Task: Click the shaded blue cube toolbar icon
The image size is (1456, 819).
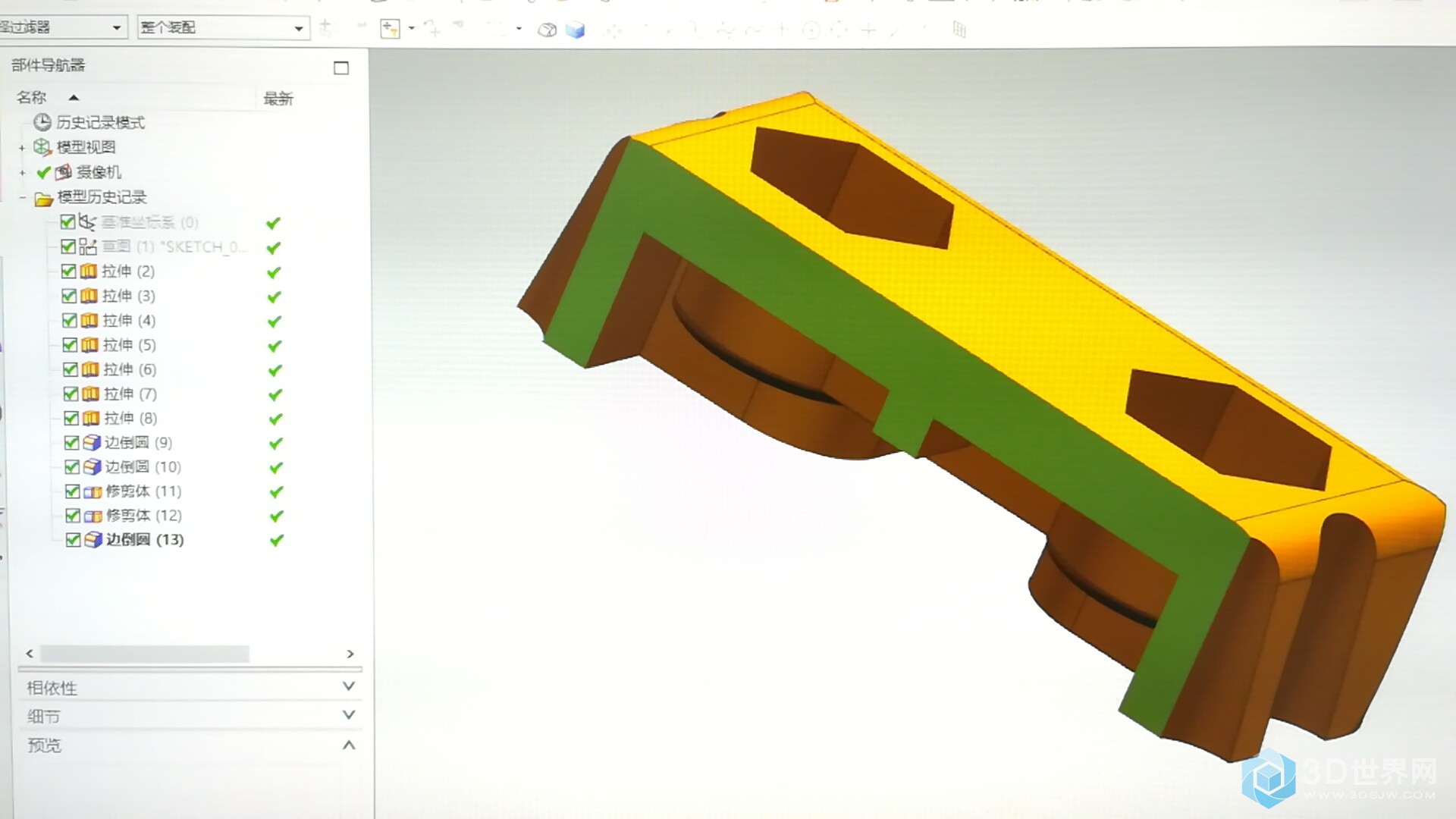Action: click(576, 30)
